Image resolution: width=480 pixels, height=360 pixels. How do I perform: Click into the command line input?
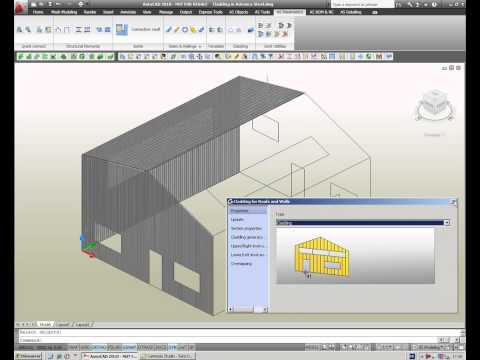[227, 340]
